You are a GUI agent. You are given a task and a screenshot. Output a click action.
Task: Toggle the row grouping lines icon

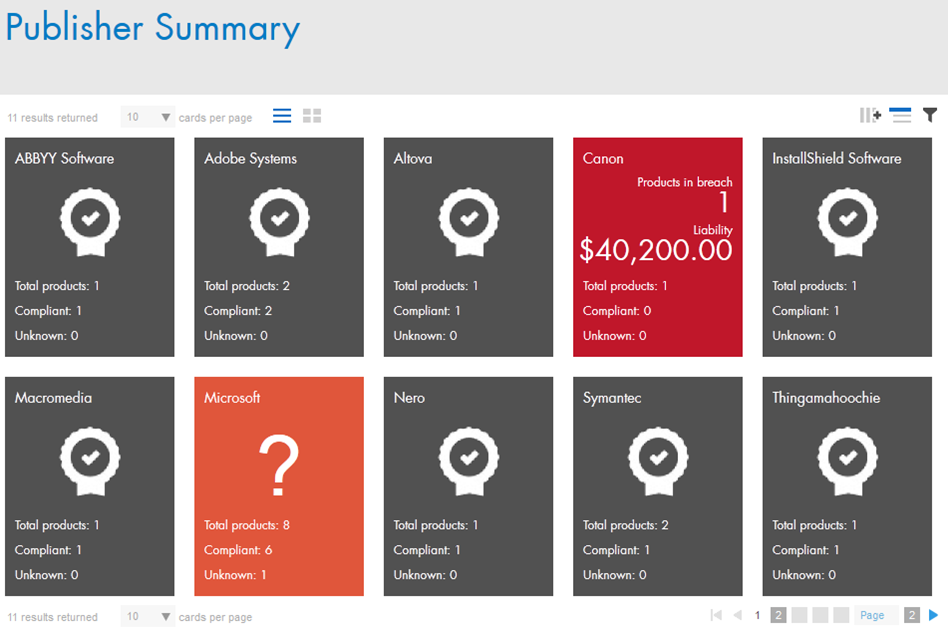[x=901, y=116]
